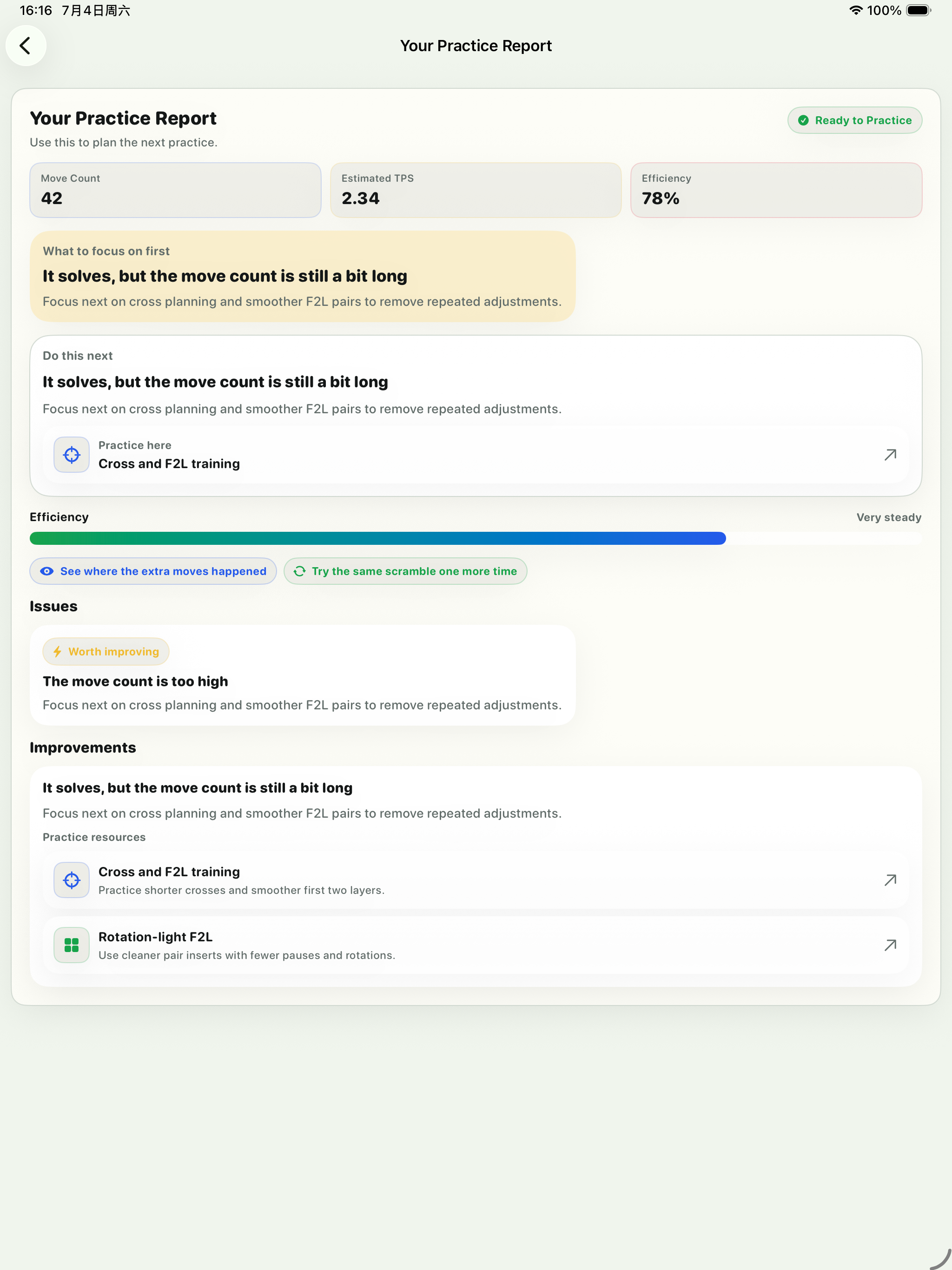Image resolution: width=952 pixels, height=1270 pixels.
Task: Open Cross and F2L training resource
Action: click(x=476, y=880)
